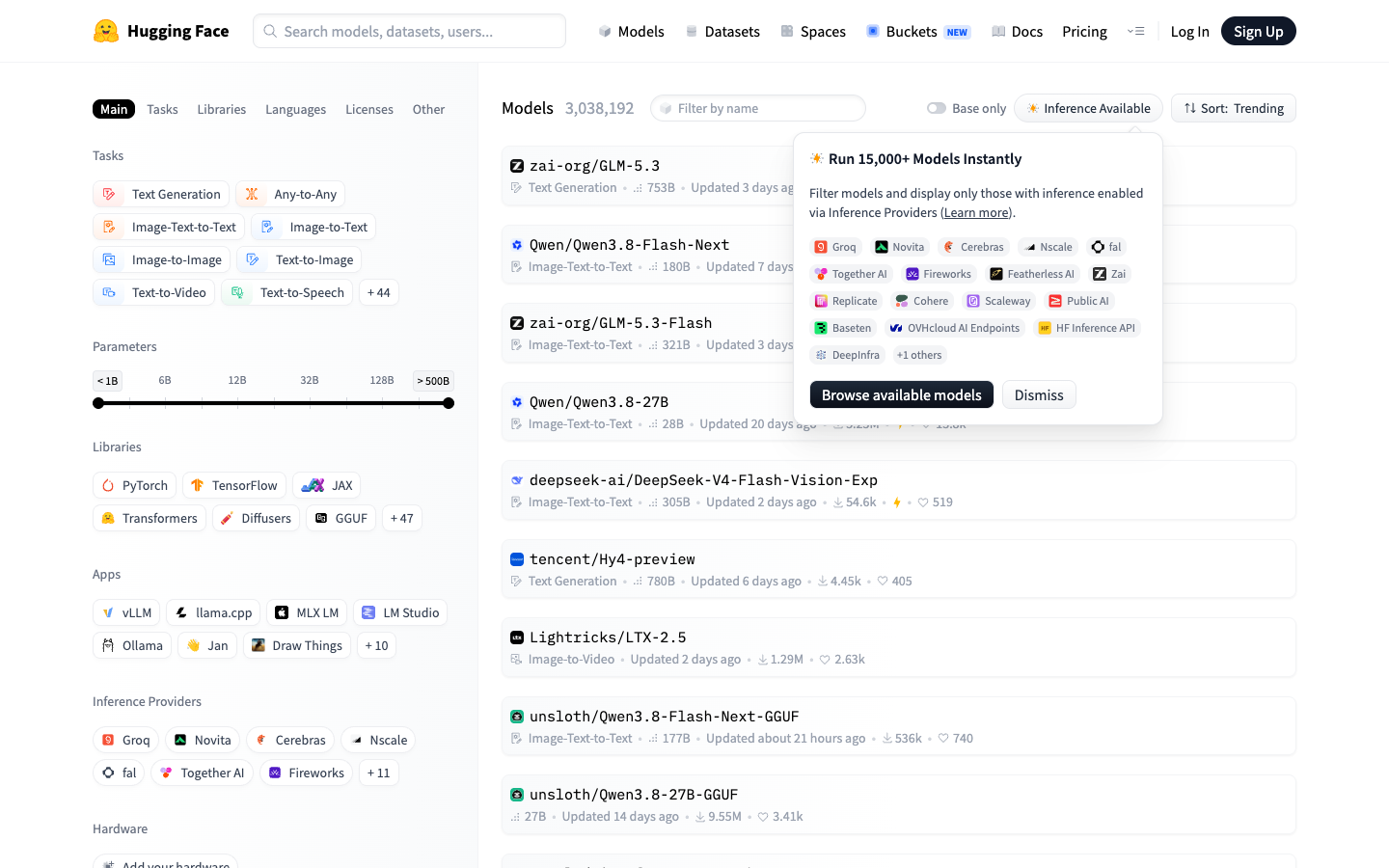Toggle the Any-to-Any task filter
The height and width of the screenshot is (868, 1389).
(290, 194)
